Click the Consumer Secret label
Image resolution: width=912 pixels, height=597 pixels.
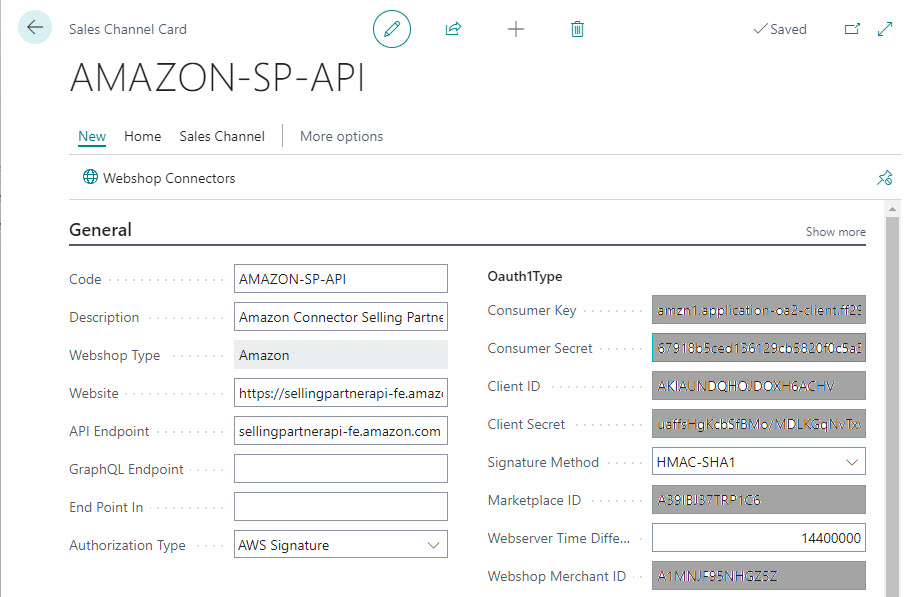[x=540, y=348]
